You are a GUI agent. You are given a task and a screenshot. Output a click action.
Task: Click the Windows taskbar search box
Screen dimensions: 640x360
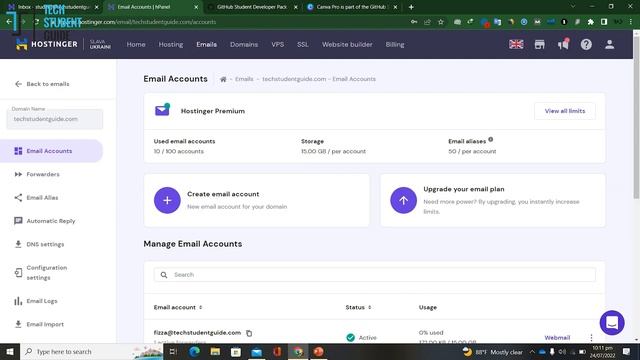(x=91, y=351)
